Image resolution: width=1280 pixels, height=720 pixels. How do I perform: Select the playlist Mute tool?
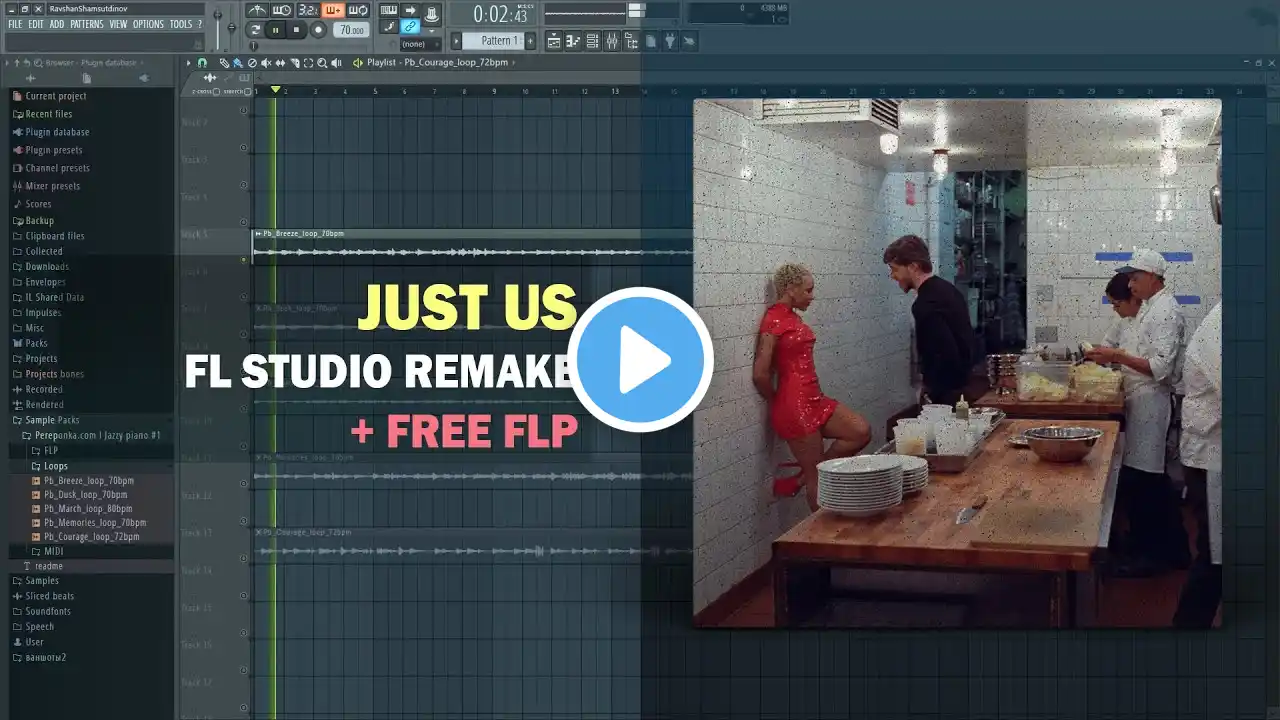pos(266,63)
